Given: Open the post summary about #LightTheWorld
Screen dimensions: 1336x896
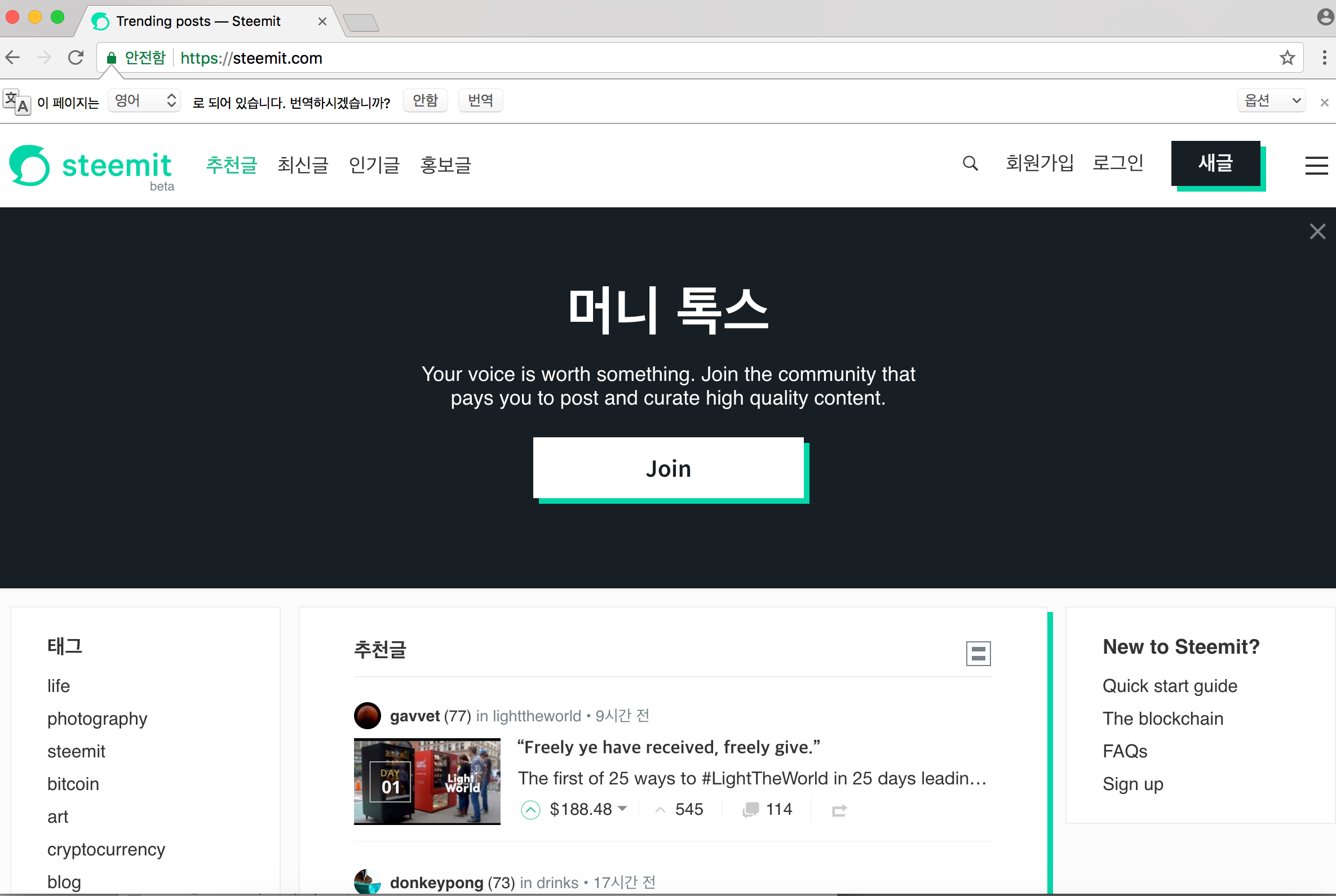Looking at the screenshot, I should click(752, 778).
